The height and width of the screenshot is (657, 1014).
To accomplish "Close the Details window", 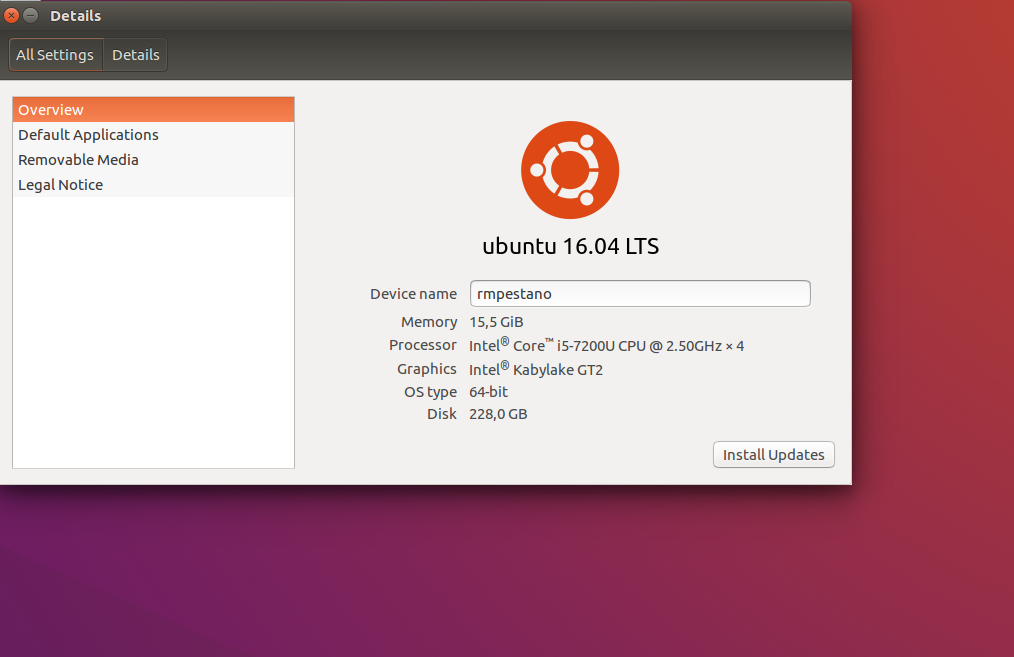I will (12, 16).
